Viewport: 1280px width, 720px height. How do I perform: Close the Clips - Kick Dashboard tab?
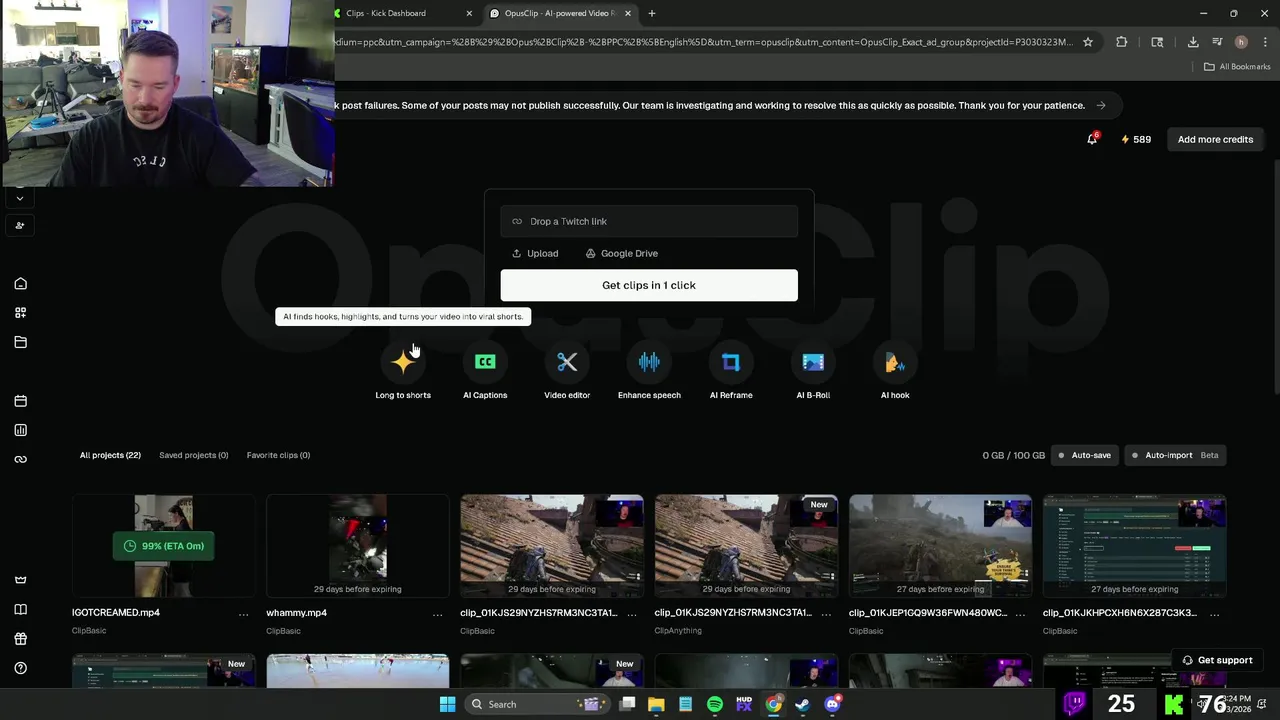[469, 13]
